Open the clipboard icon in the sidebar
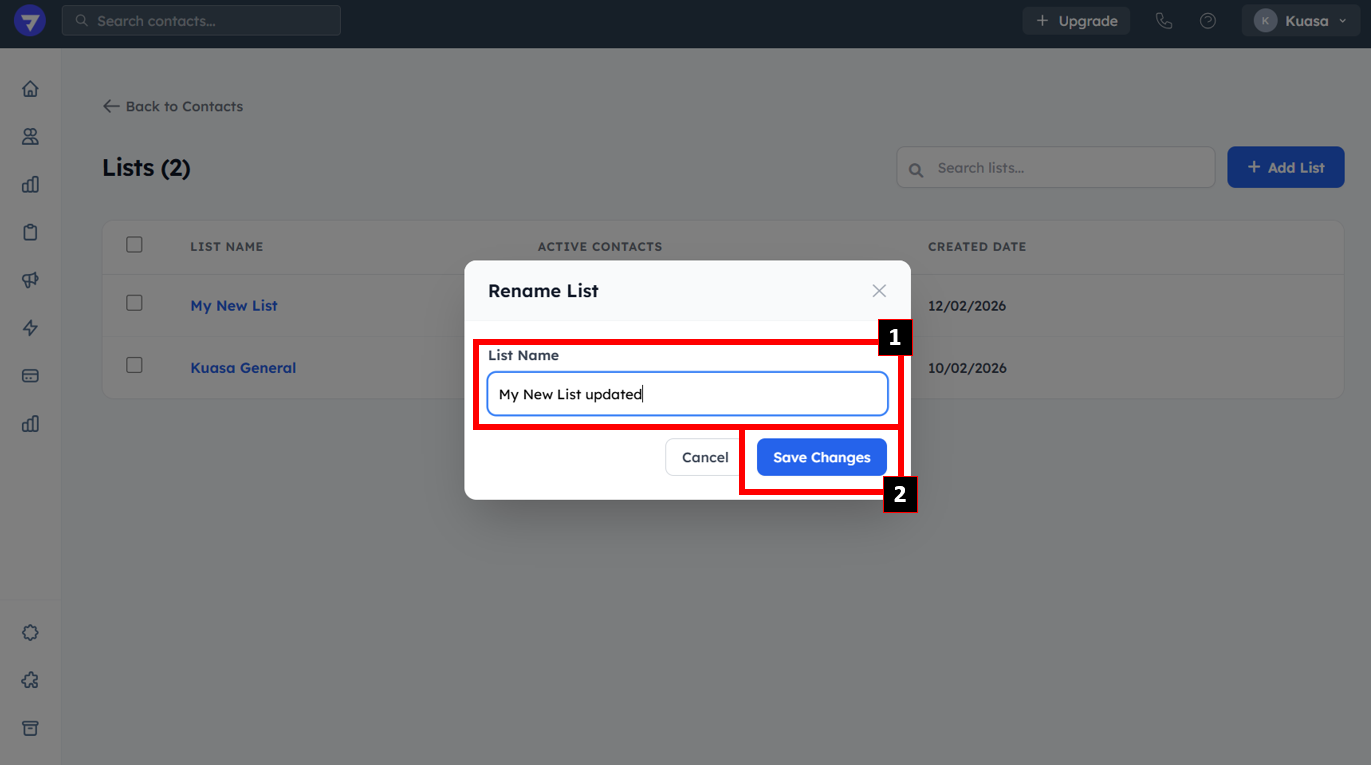Viewport: 1371px width, 765px height. [30, 232]
